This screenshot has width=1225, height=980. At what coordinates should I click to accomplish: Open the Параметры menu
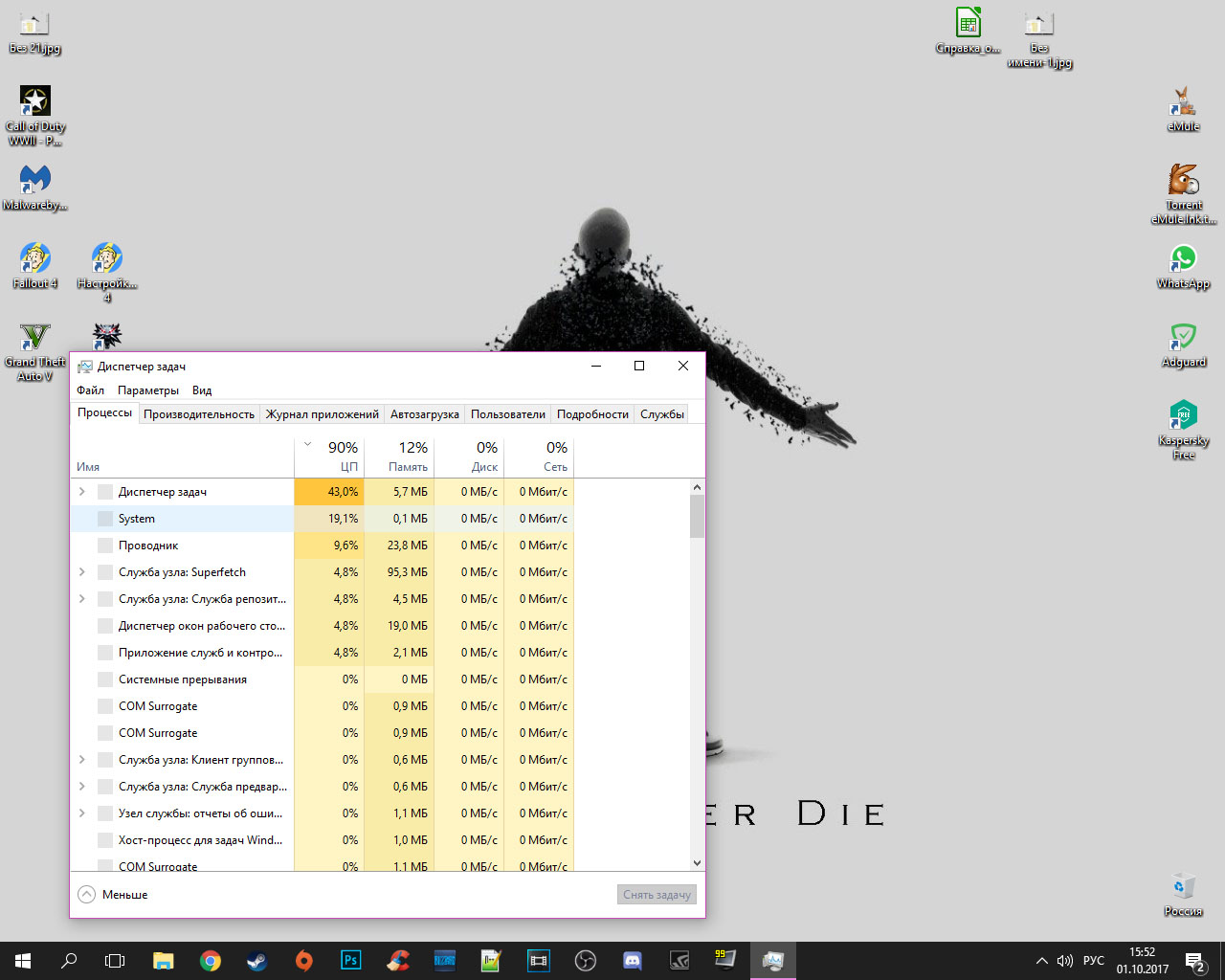pos(148,390)
